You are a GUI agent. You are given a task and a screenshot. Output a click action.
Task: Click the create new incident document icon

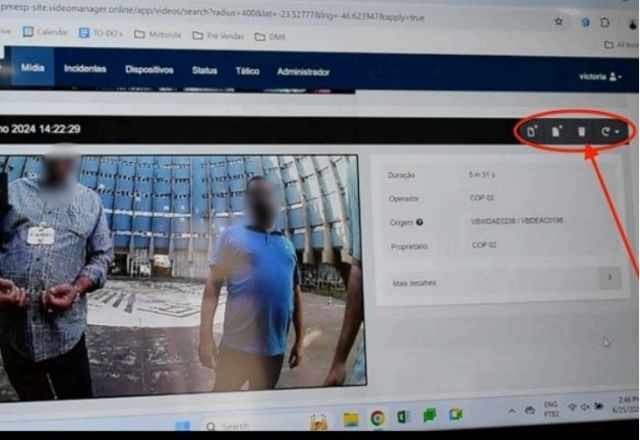coord(532,131)
